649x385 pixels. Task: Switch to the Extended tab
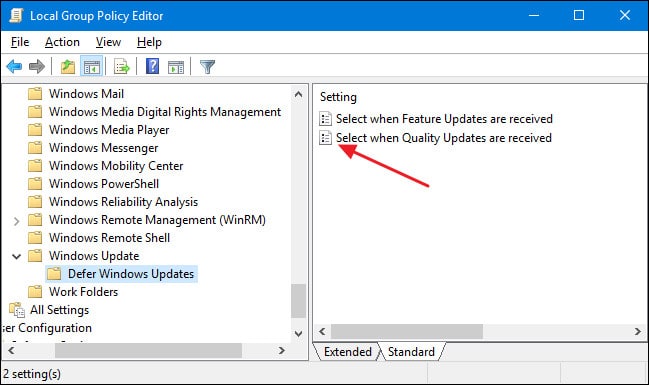tap(348, 352)
